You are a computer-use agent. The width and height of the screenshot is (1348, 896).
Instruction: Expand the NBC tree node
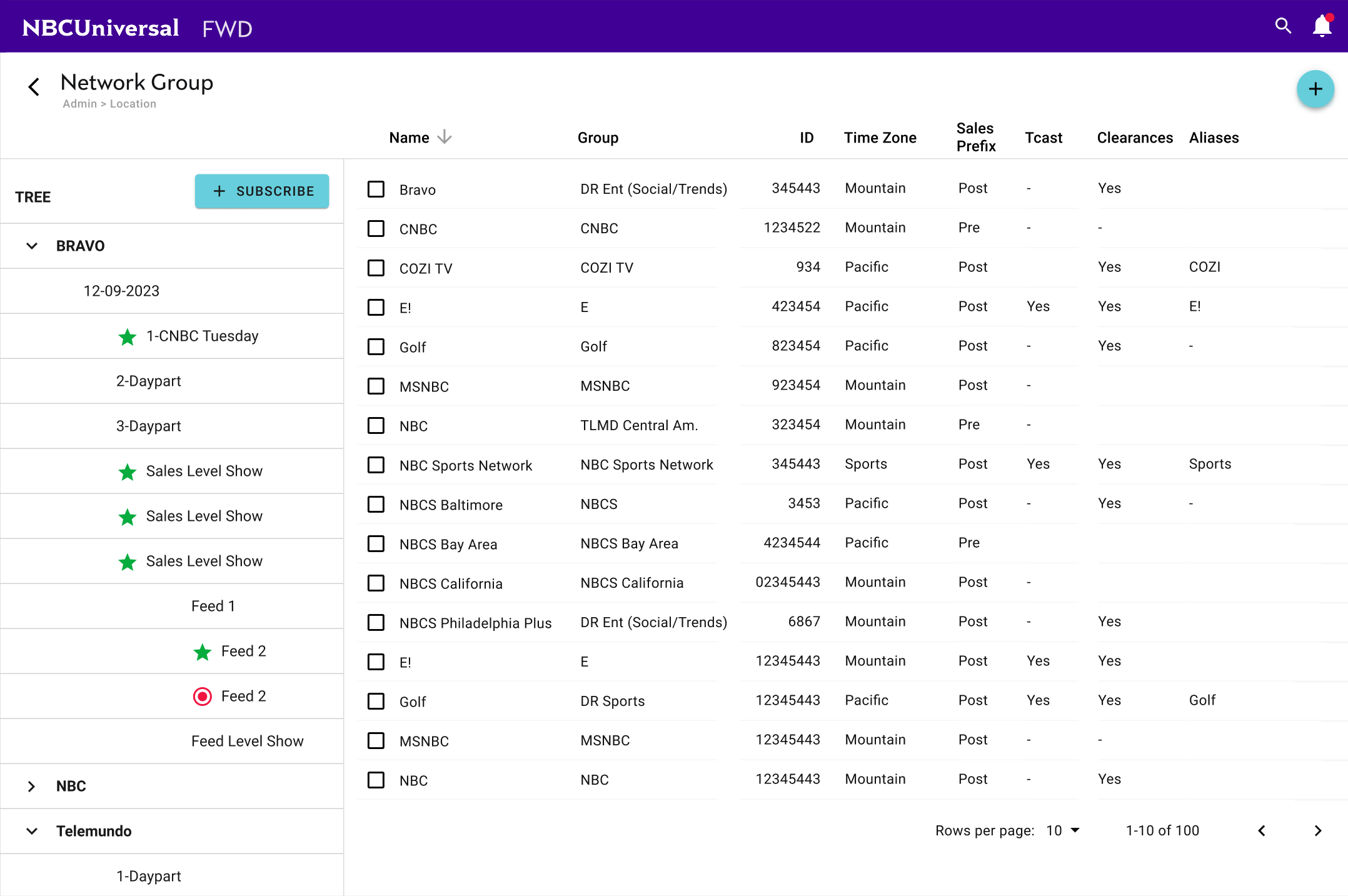pos(32,786)
